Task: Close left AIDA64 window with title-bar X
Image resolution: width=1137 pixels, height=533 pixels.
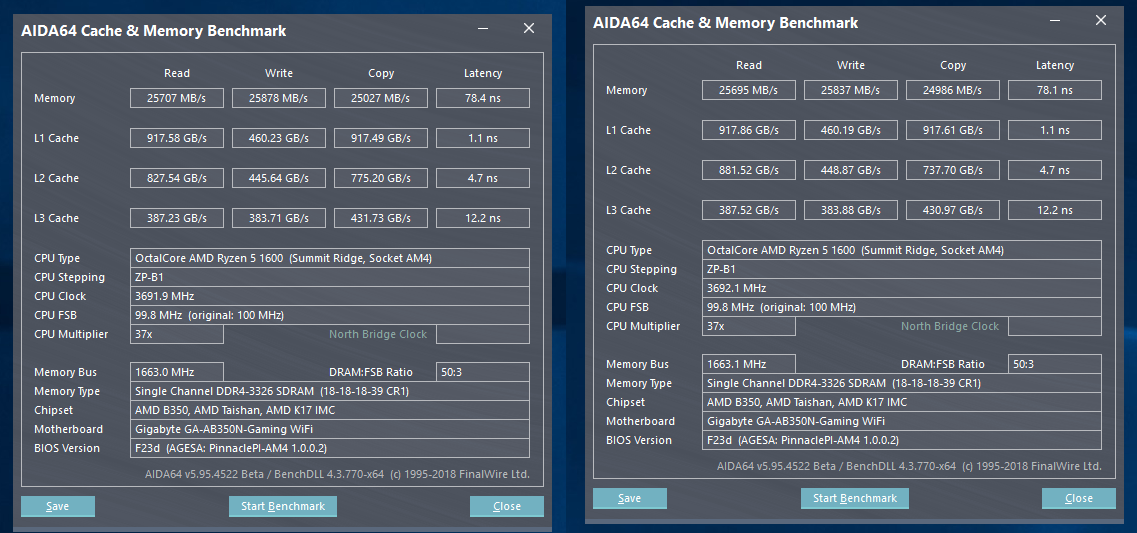Action: click(x=529, y=29)
